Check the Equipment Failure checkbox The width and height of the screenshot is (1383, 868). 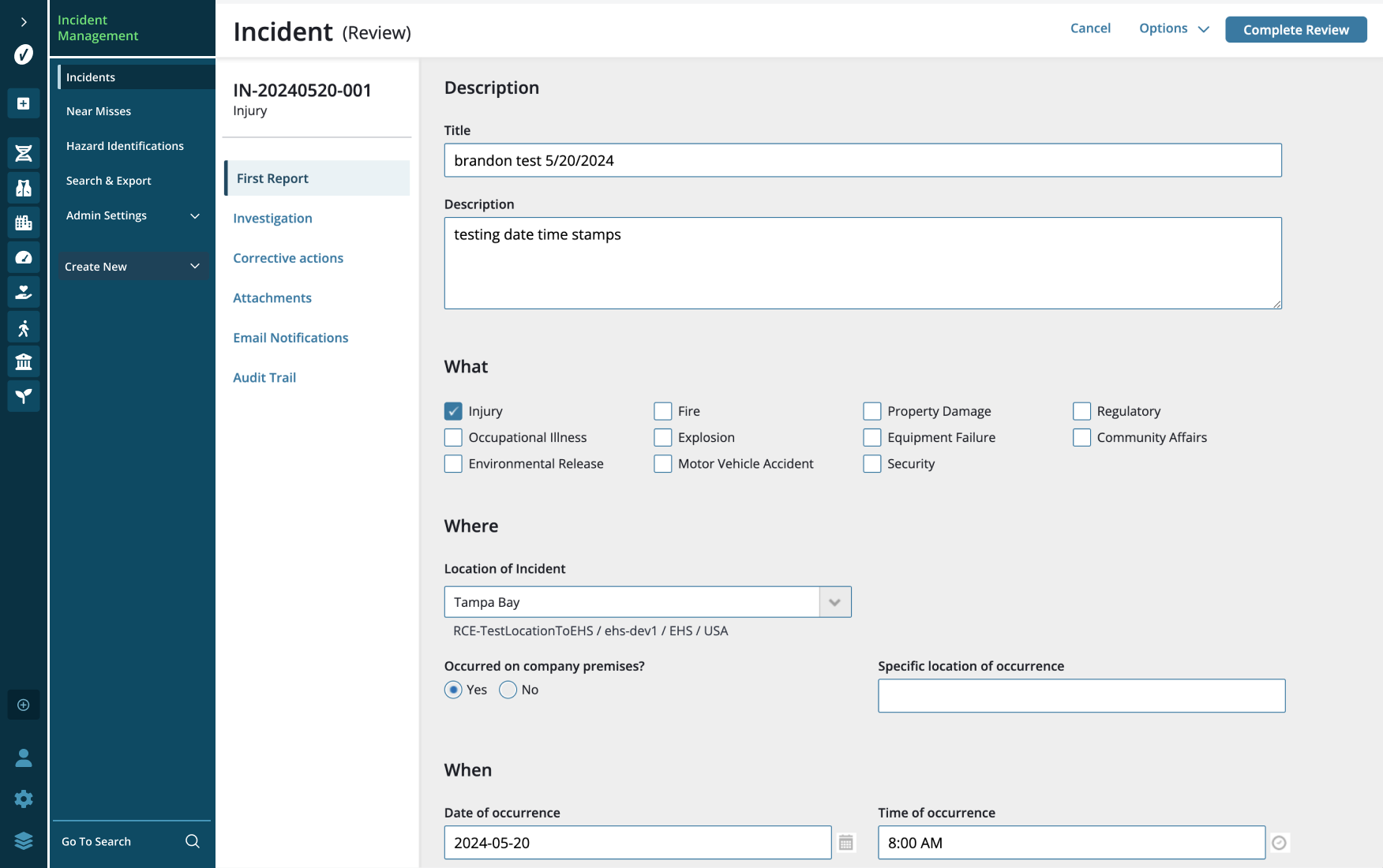872,437
